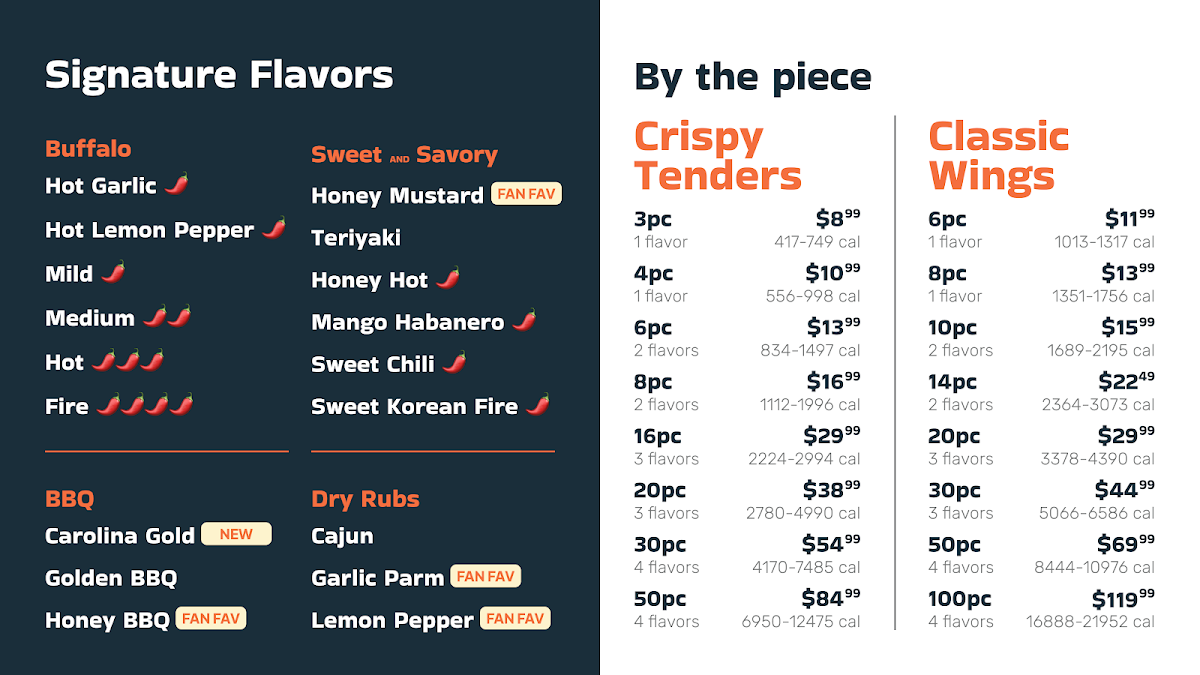This screenshot has height=675, width=1200.
Task: Select the chili icon beside Mango Habanero
Action: tap(524, 320)
